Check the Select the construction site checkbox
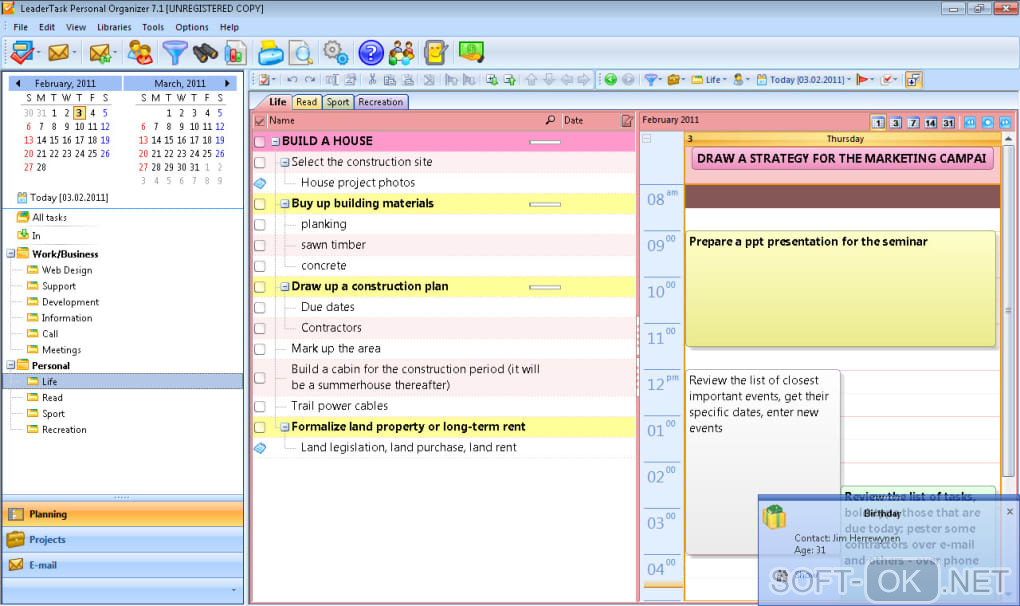Image resolution: width=1020 pixels, height=606 pixels. tap(260, 162)
